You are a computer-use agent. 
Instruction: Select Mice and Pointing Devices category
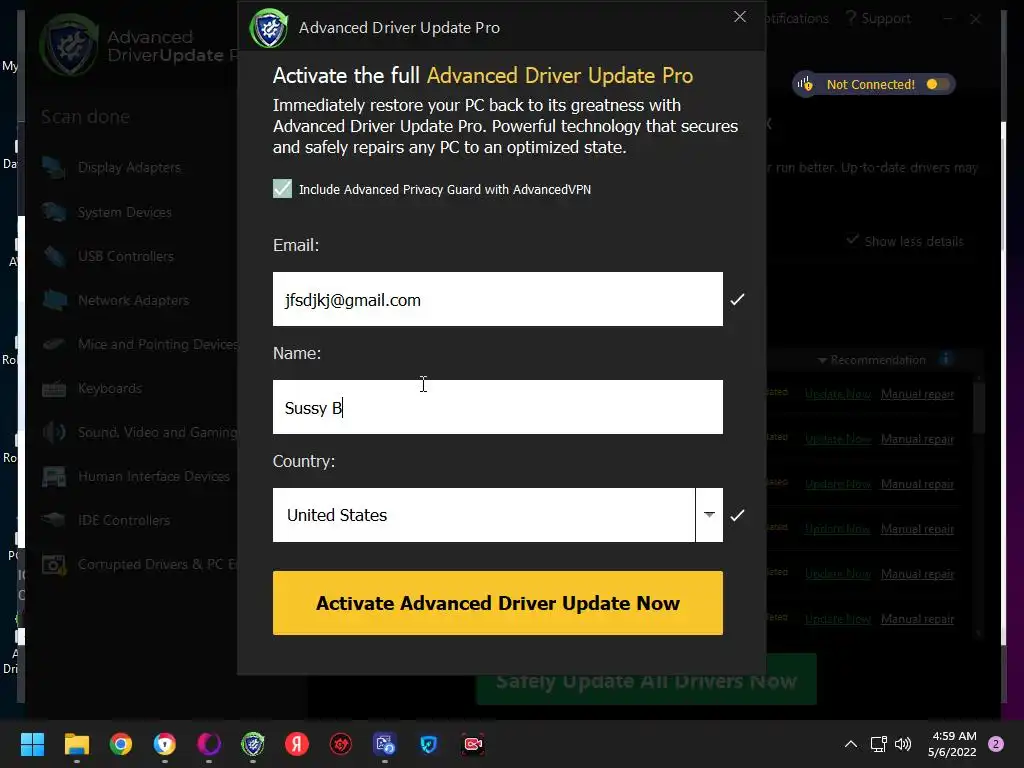point(157,344)
